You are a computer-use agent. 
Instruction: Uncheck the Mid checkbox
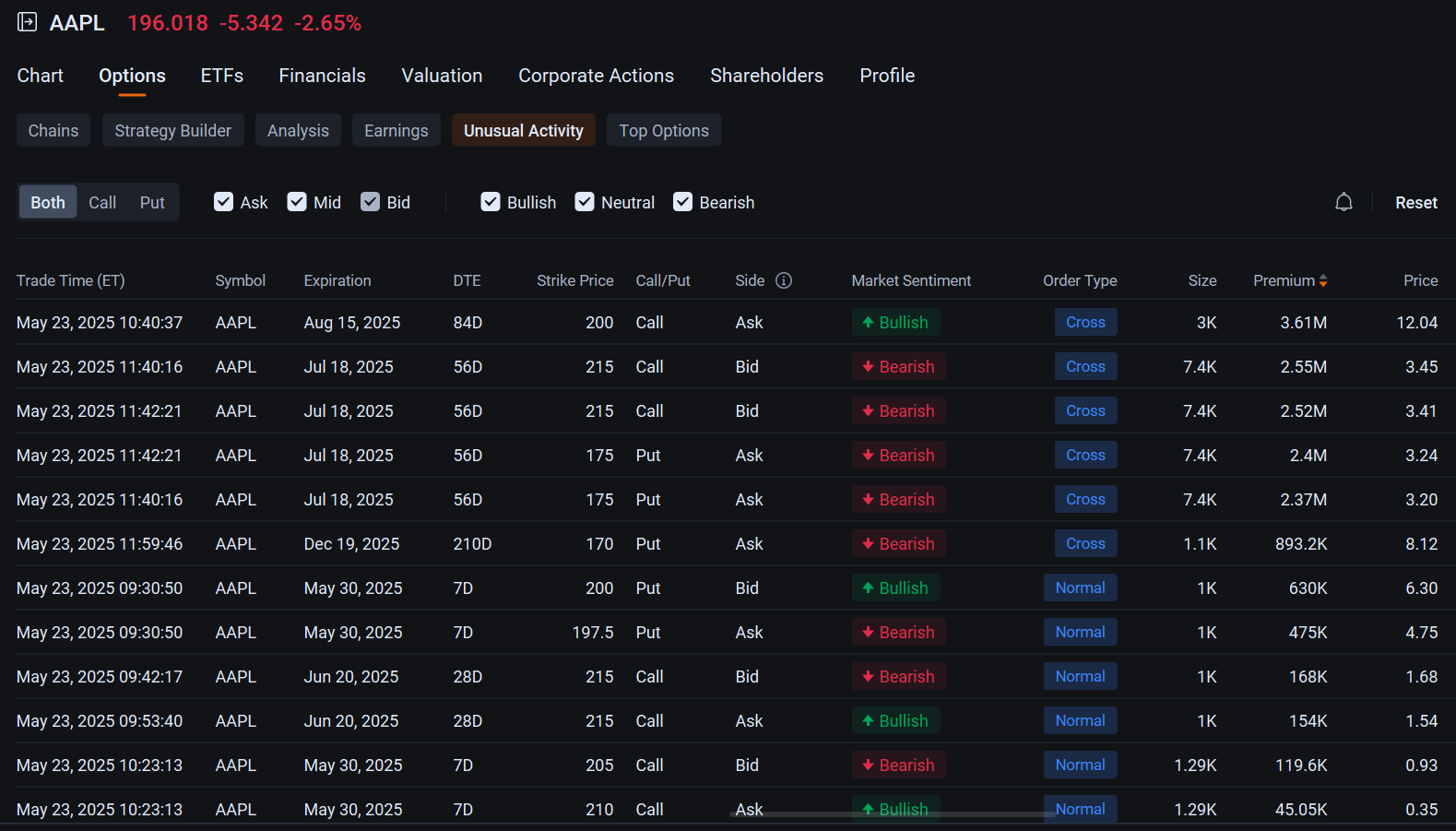click(x=297, y=202)
